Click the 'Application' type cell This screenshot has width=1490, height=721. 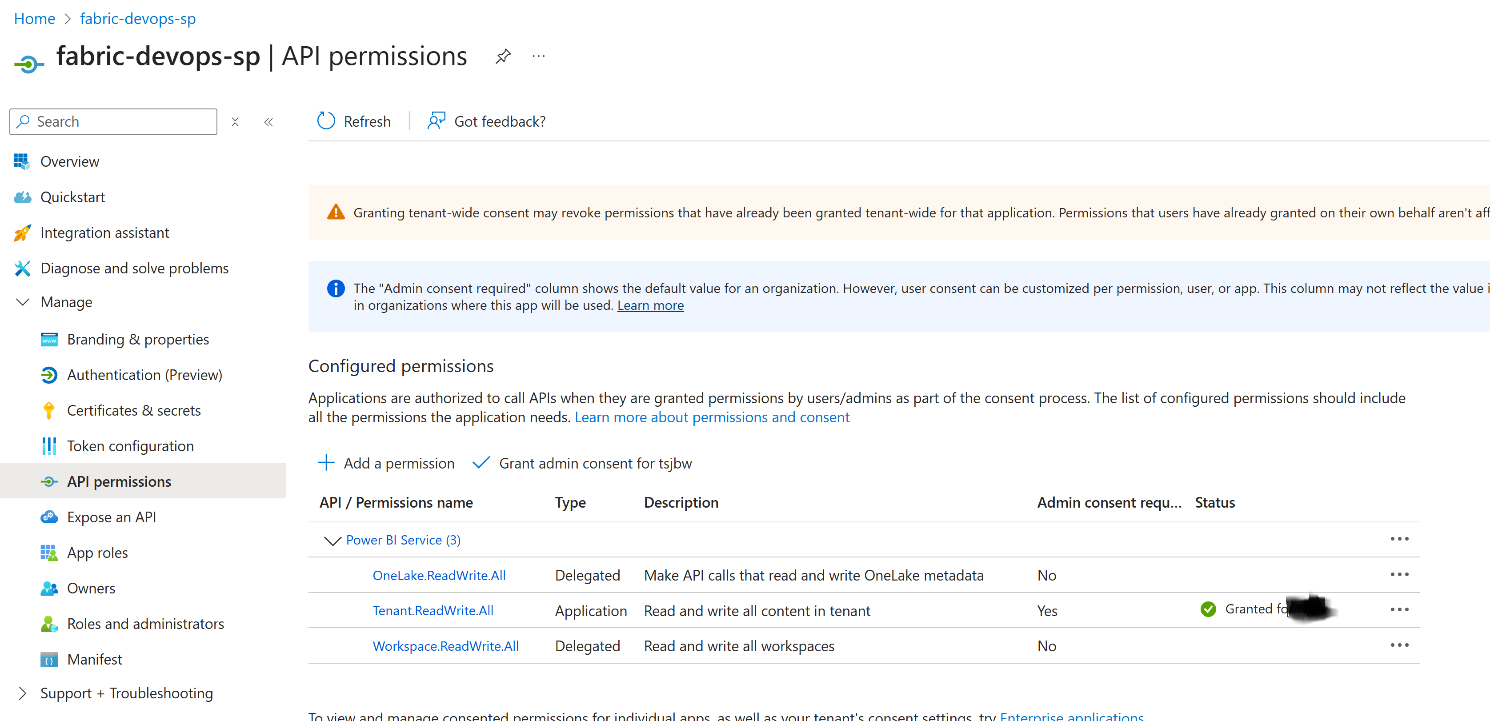click(x=591, y=610)
